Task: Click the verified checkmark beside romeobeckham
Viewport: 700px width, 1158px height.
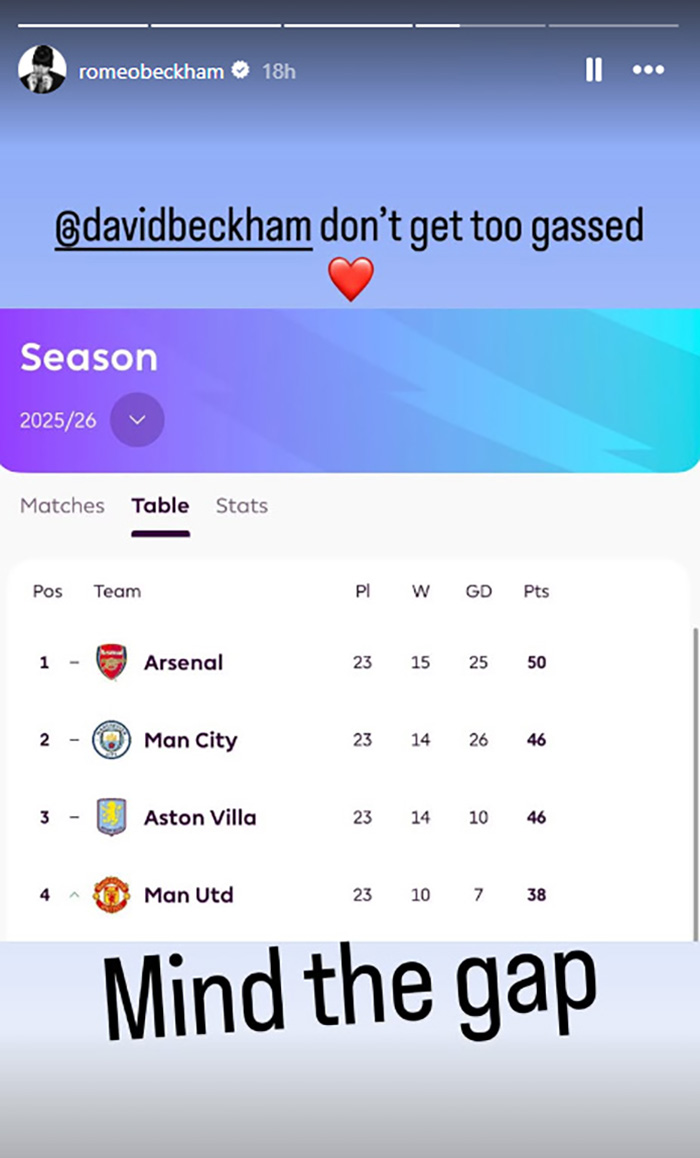Action: tap(238, 70)
